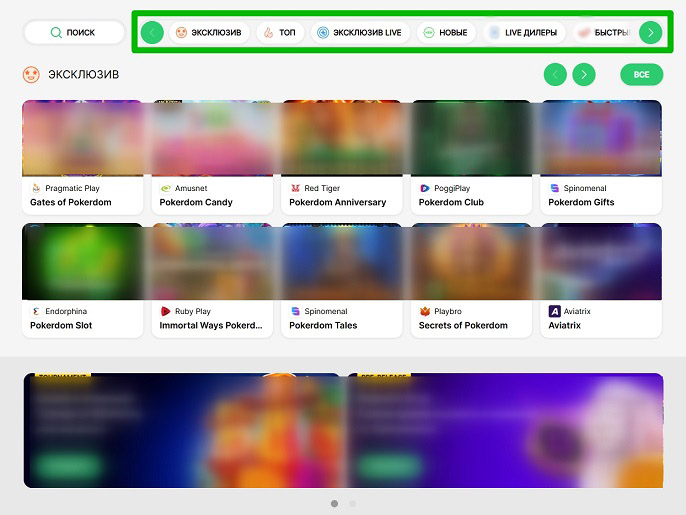Click the PoggiPlay provider icon
This screenshot has height=515, width=686.
point(425,188)
